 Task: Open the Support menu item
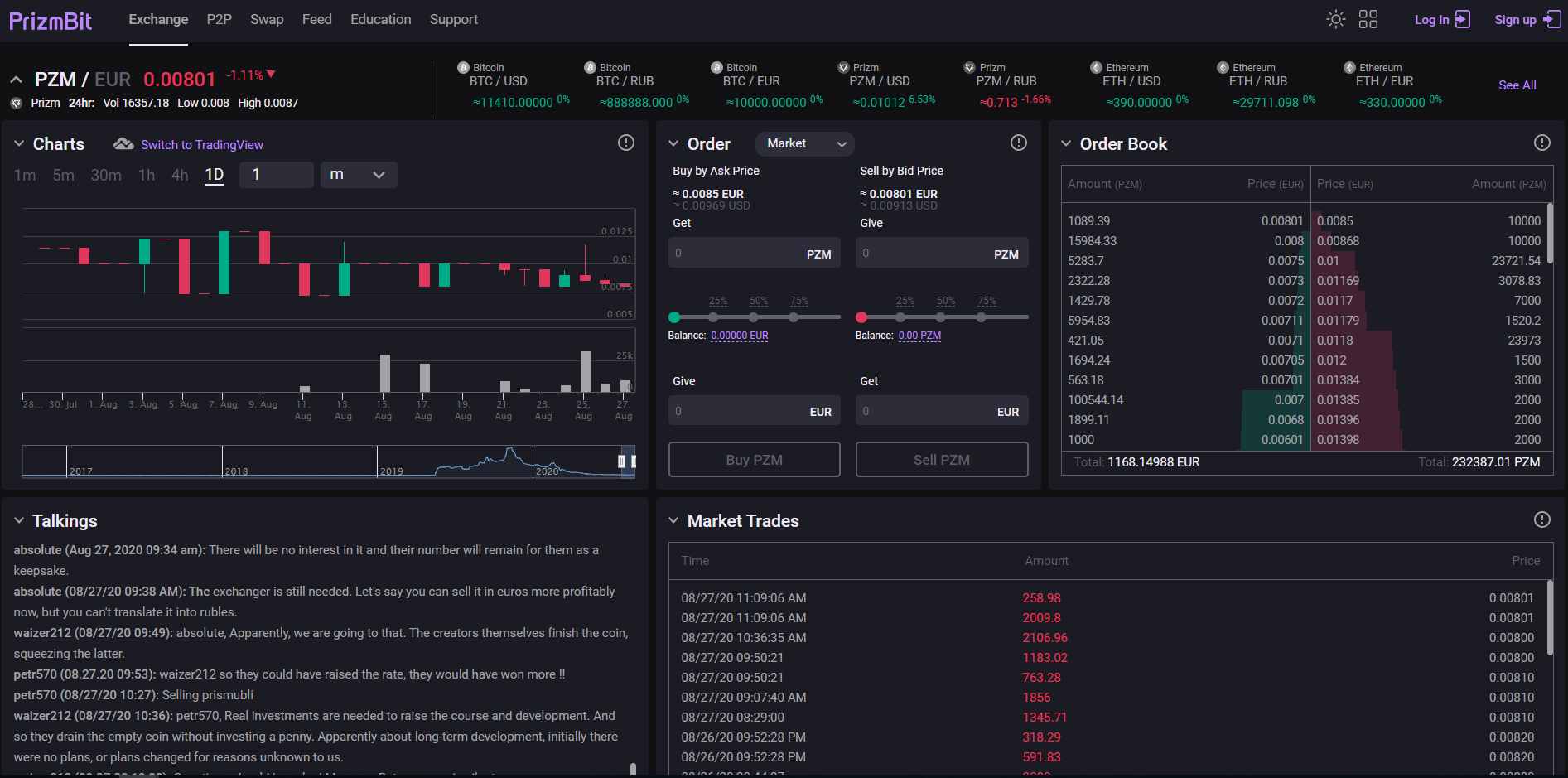[454, 19]
